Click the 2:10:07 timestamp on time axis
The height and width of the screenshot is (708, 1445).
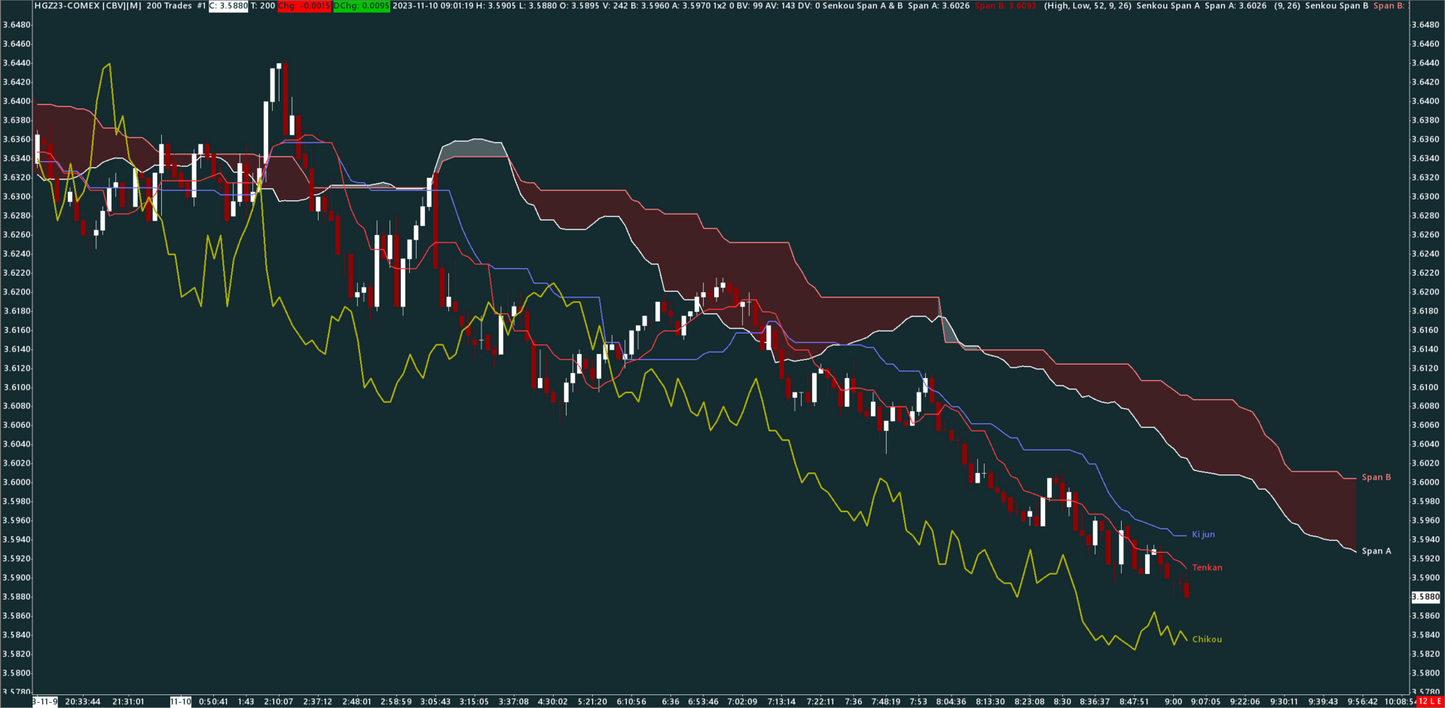click(279, 701)
